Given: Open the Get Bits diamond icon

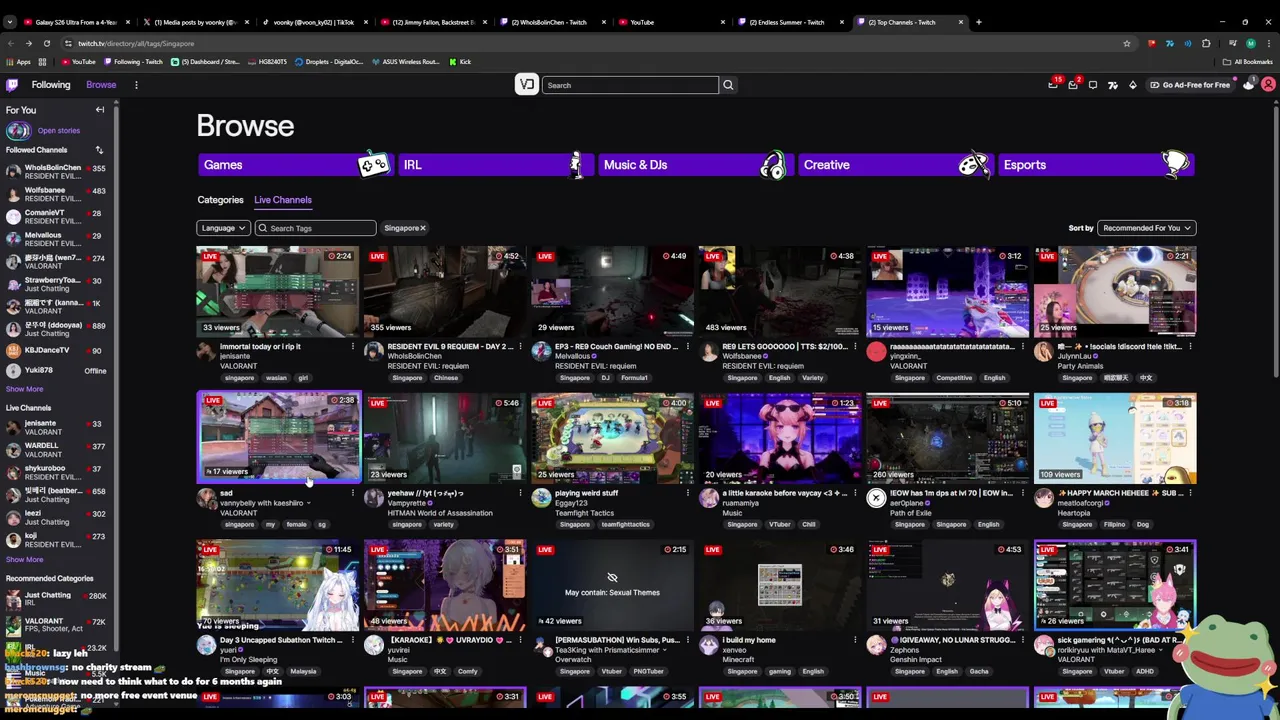Looking at the screenshot, I should coord(1133,85).
